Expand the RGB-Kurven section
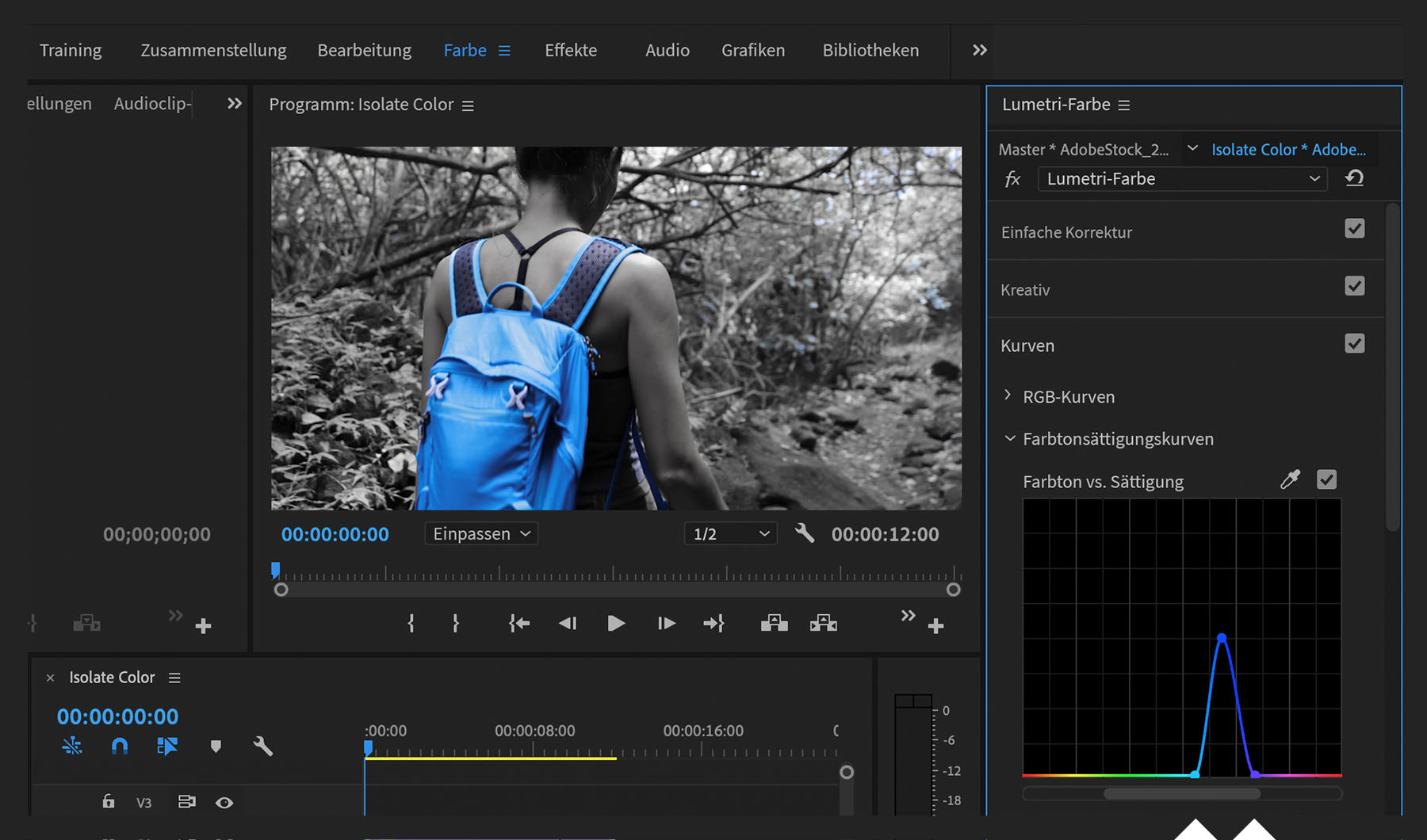Viewport: 1427px width, 840px height. (x=1008, y=395)
